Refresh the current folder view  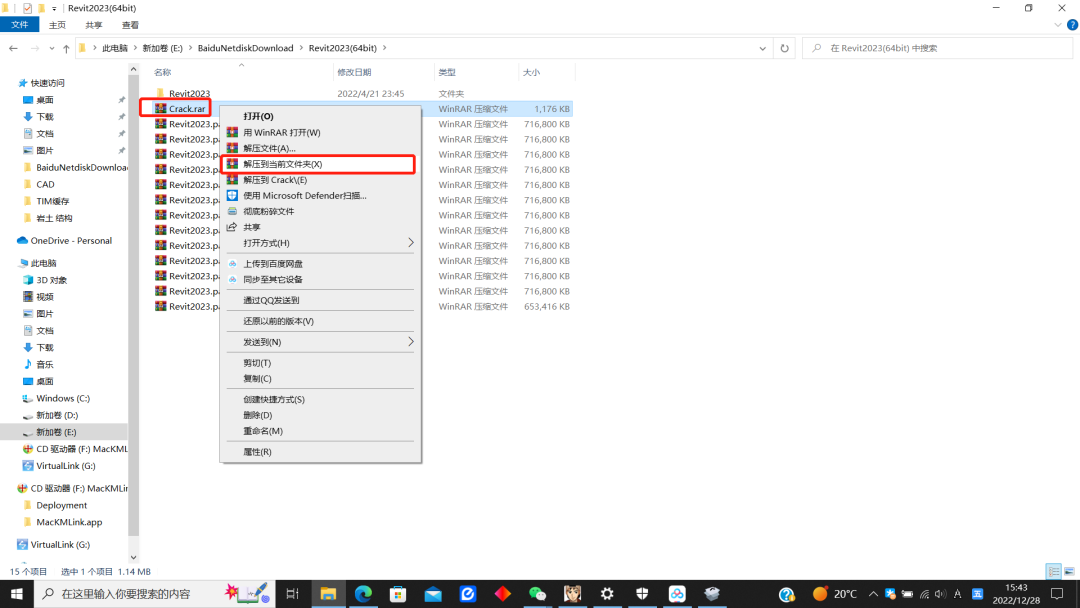(785, 48)
